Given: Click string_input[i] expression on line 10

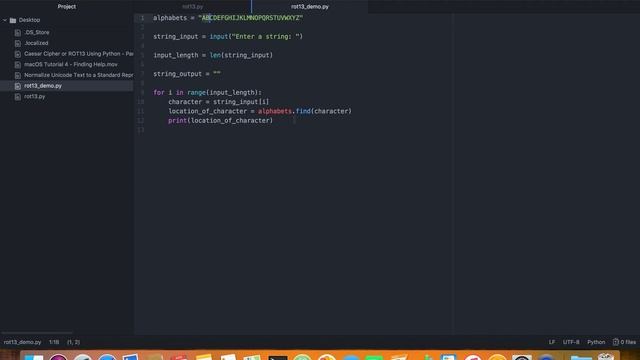Looking at the screenshot, I should [241, 102].
